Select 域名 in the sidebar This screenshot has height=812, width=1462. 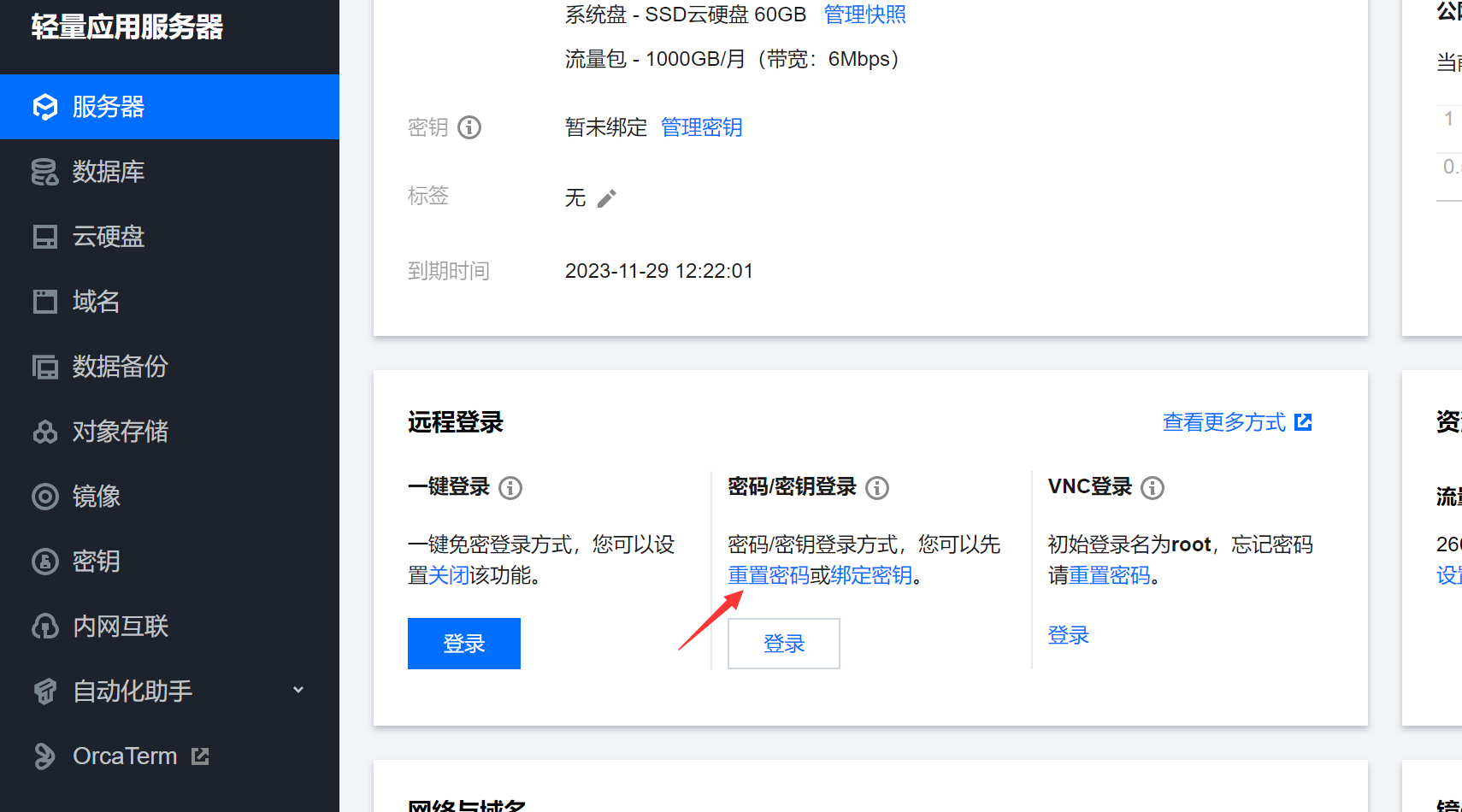[169, 302]
